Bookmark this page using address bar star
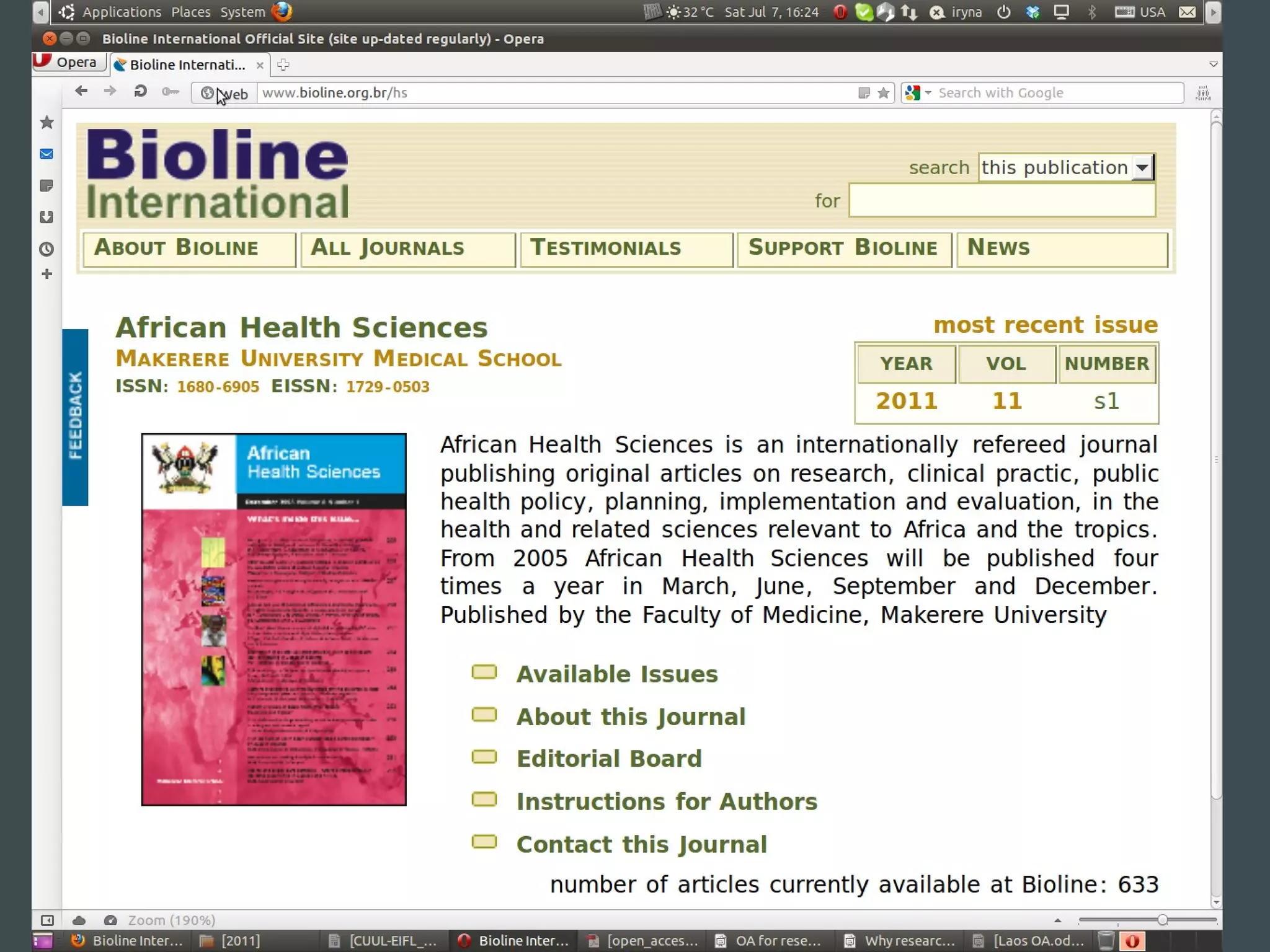The image size is (1270, 952). (x=884, y=93)
